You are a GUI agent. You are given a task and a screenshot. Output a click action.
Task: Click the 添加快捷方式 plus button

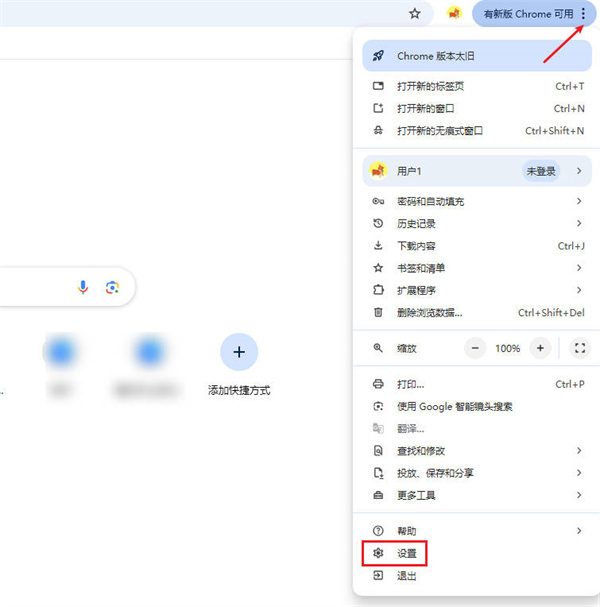coord(239,352)
